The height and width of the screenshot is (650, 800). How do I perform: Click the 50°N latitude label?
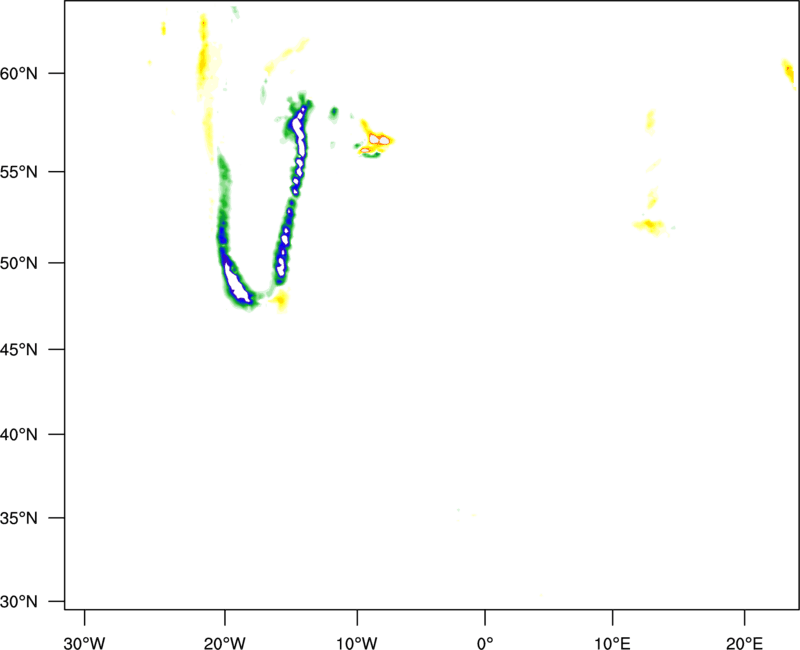19,263
